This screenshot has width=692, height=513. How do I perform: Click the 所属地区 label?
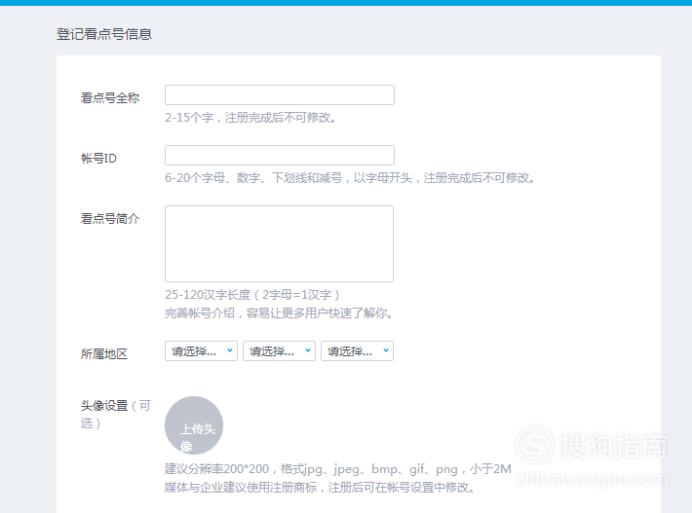click(x=104, y=354)
